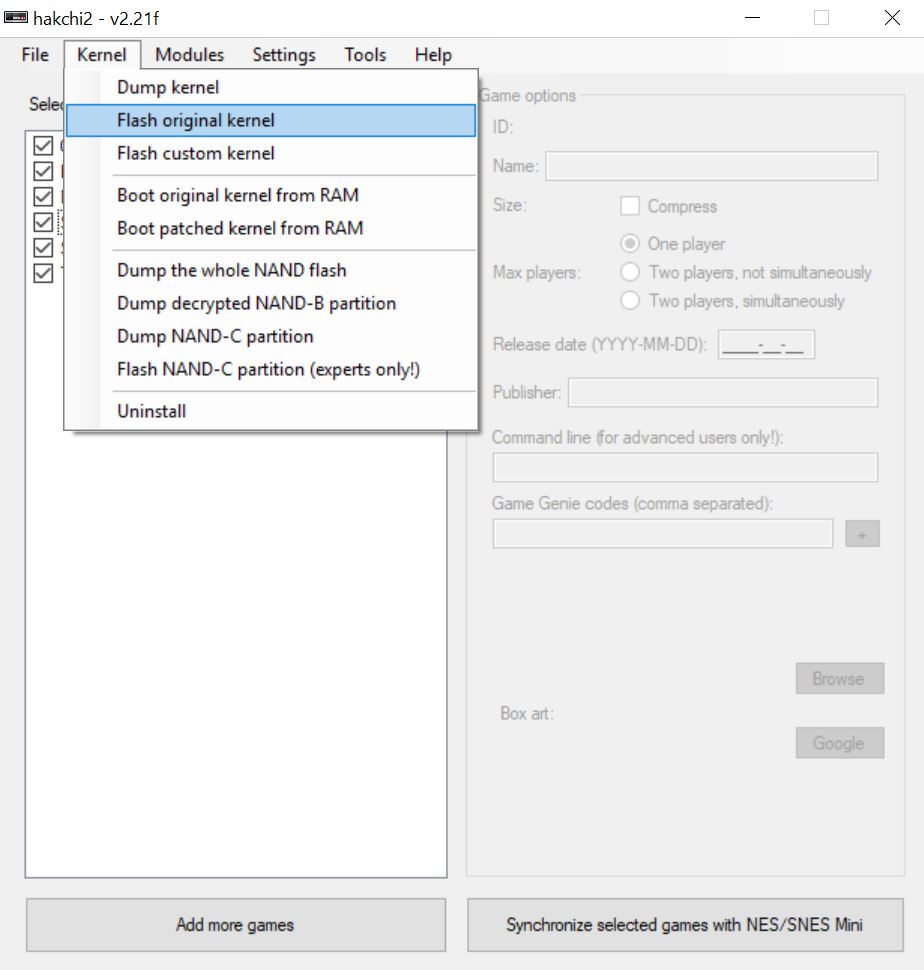Click the Game options group label
Viewport: 924px width, 970px height.
[528, 96]
